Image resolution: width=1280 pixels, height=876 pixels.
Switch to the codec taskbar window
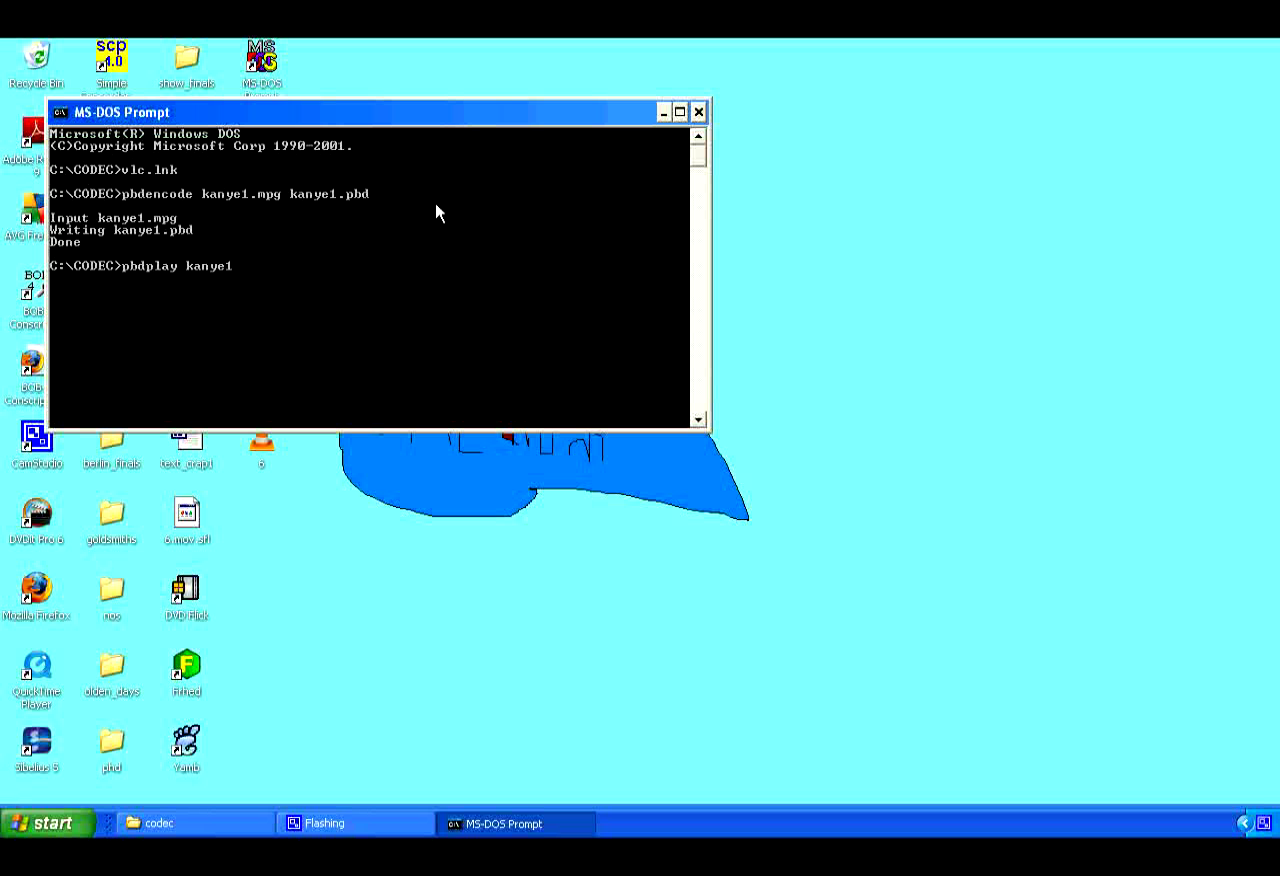(196, 824)
